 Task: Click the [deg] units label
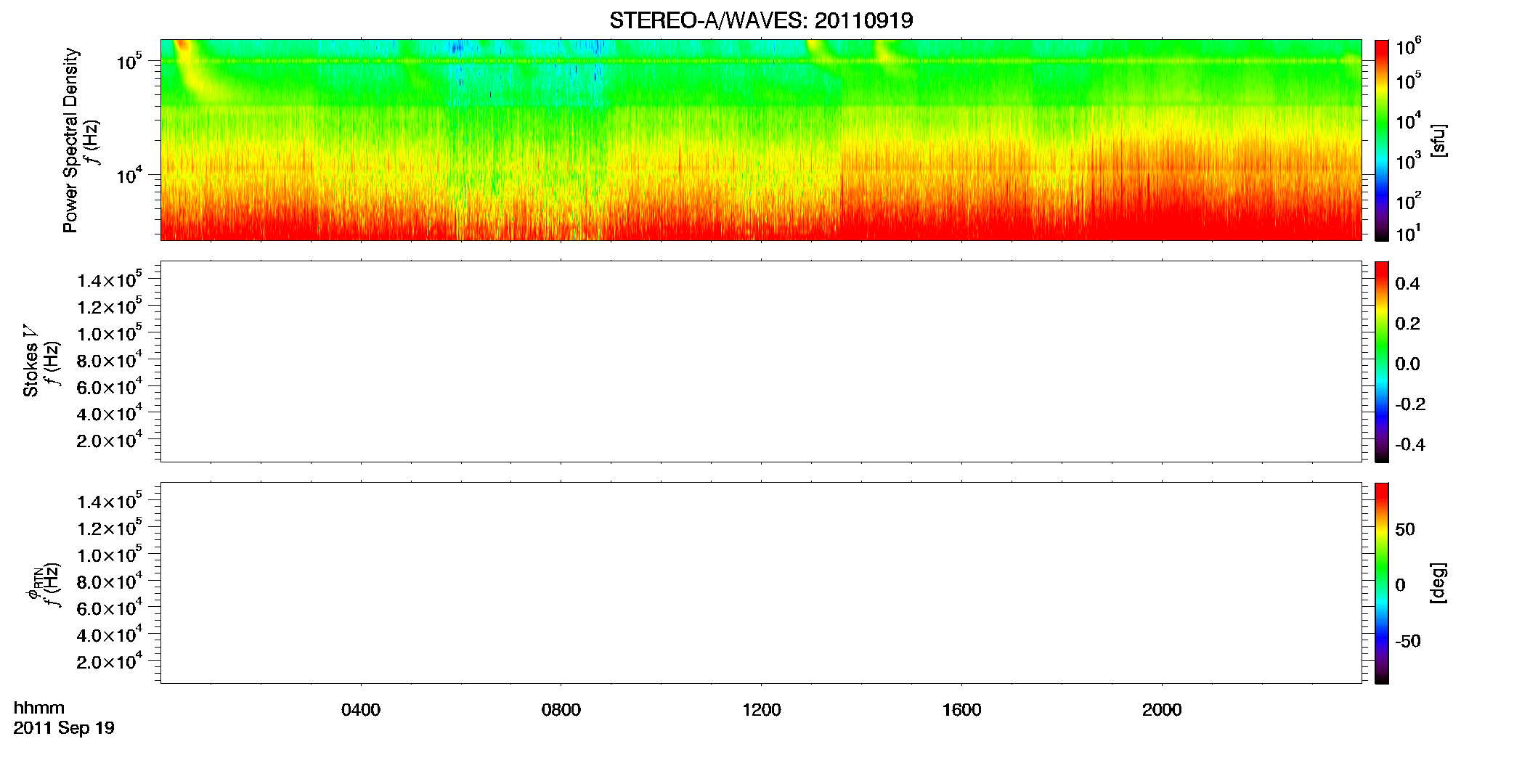pyautogui.click(x=1438, y=583)
